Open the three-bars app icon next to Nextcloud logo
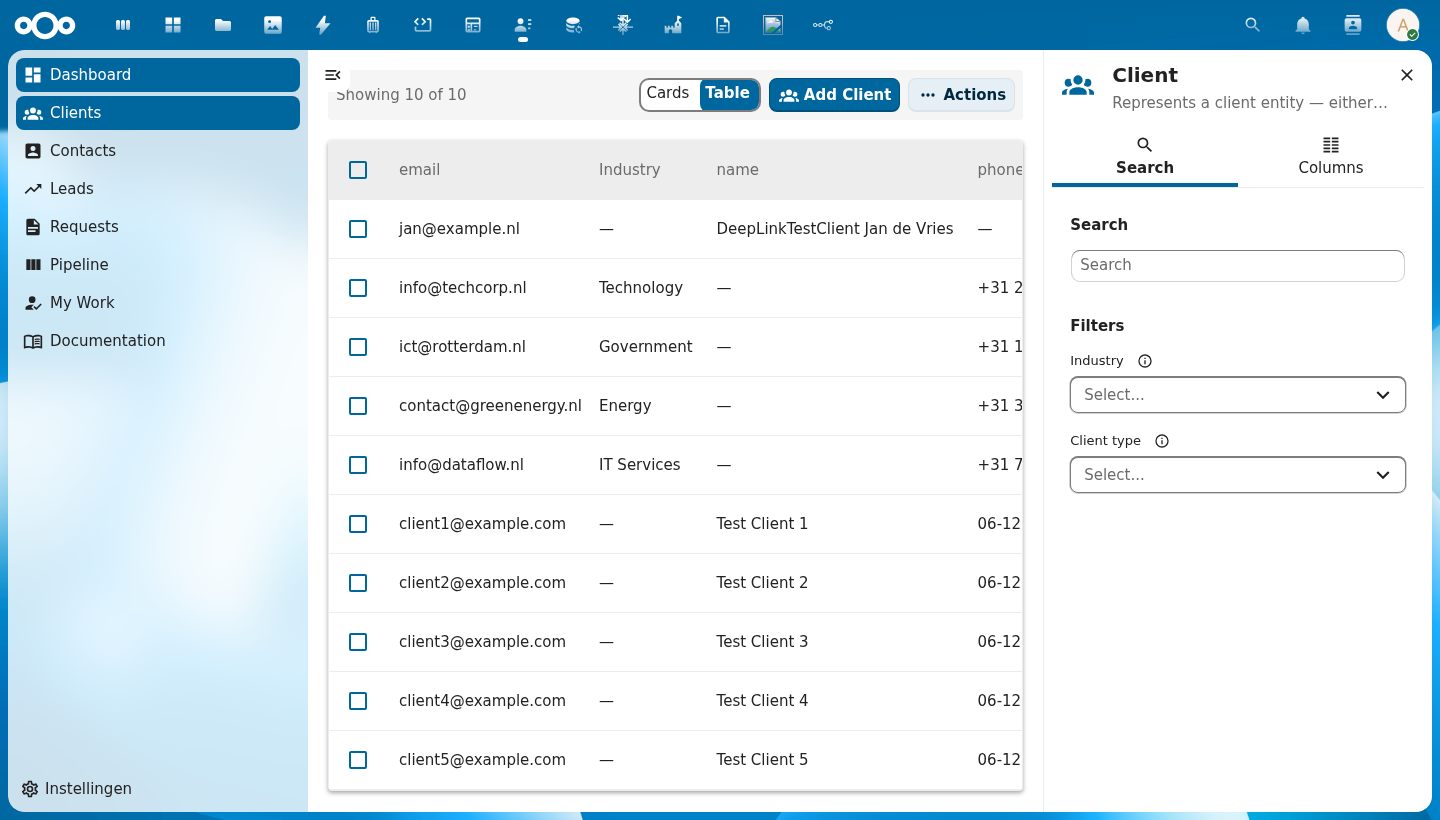The height and width of the screenshot is (820, 1440). tap(123, 25)
